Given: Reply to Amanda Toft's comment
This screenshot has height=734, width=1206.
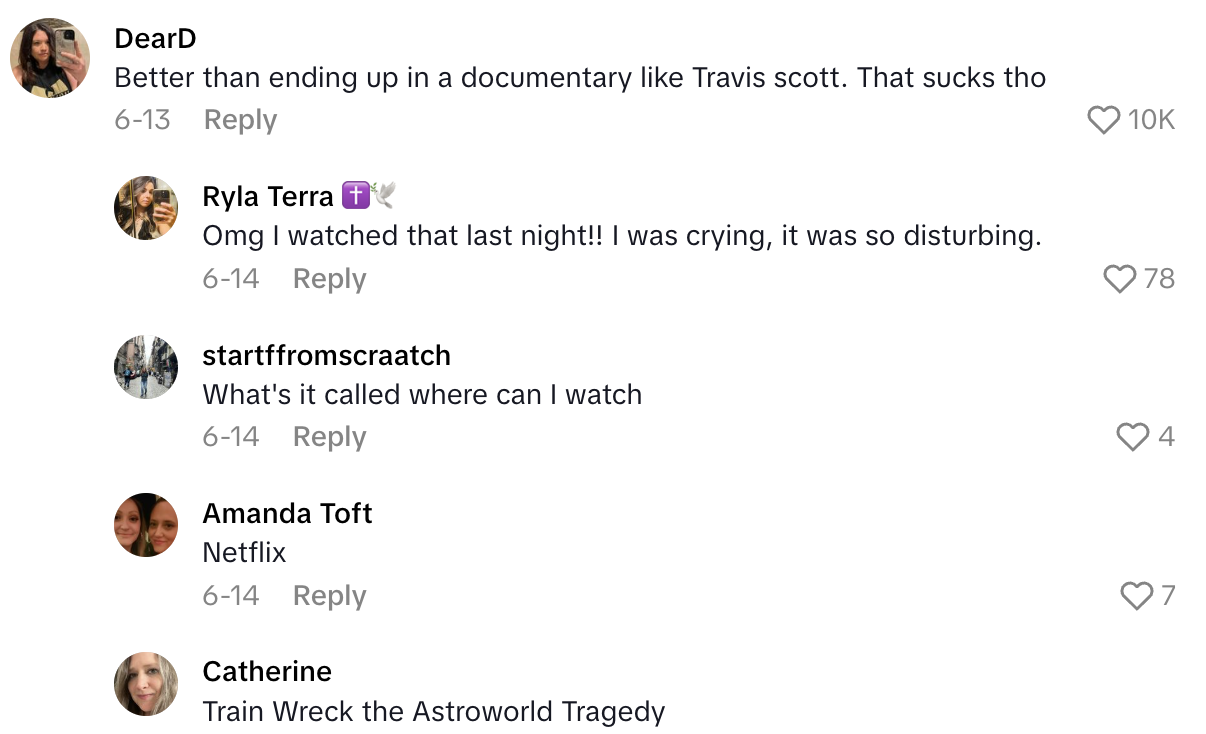Looking at the screenshot, I should pyautogui.click(x=329, y=596).
